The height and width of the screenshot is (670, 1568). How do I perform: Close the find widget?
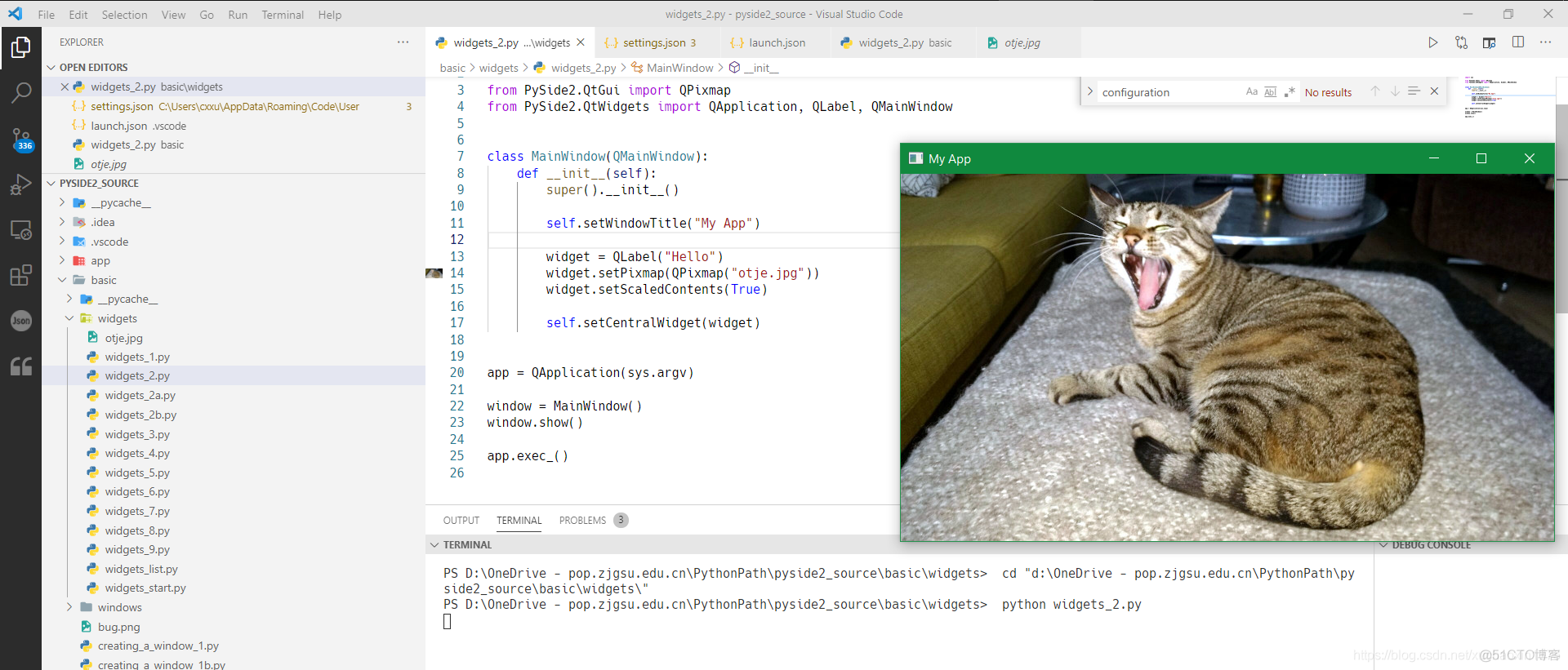click(1434, 91)
